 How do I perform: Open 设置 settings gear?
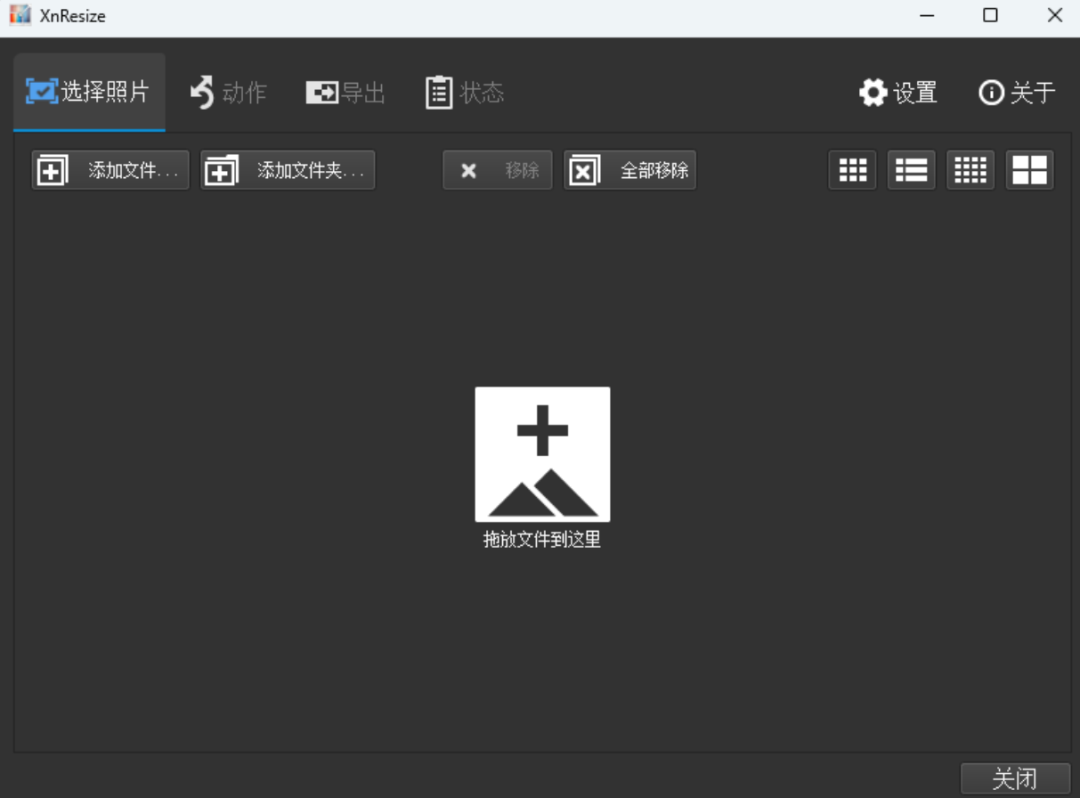coord(898,92)
